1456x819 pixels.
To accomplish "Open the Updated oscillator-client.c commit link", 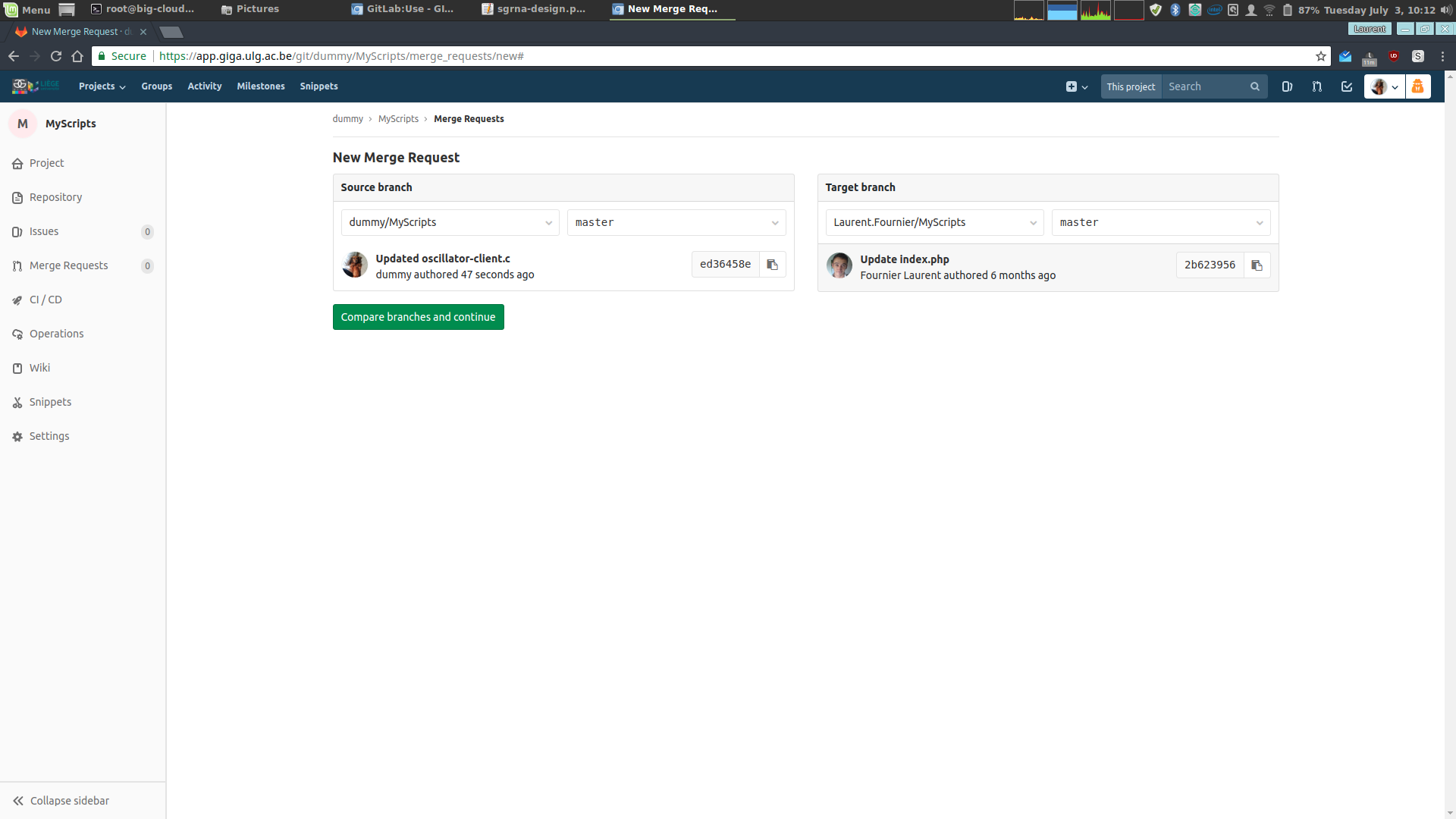I will [443, 259].
